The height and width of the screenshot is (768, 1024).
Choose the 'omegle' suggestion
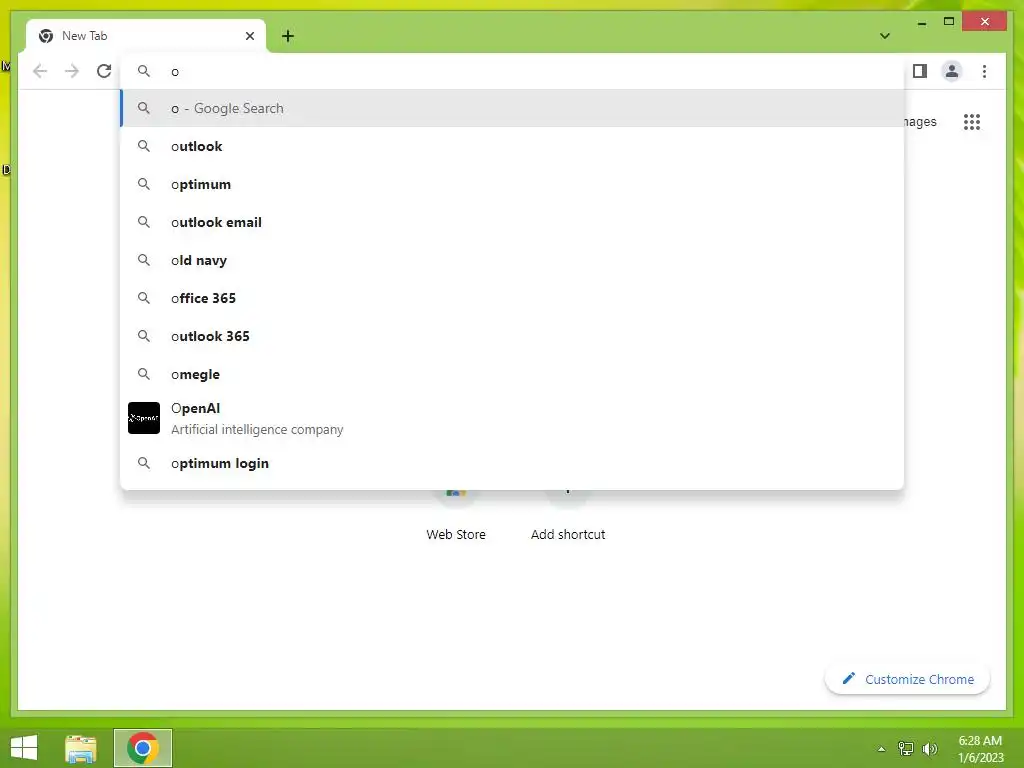coord(512,374)
